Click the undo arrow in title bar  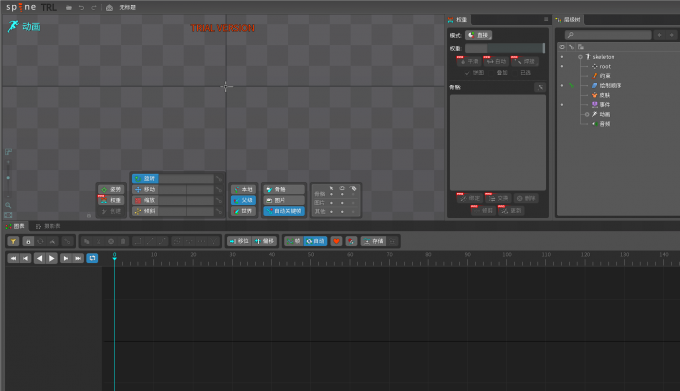pyautogui.click(x=81, y=7)
